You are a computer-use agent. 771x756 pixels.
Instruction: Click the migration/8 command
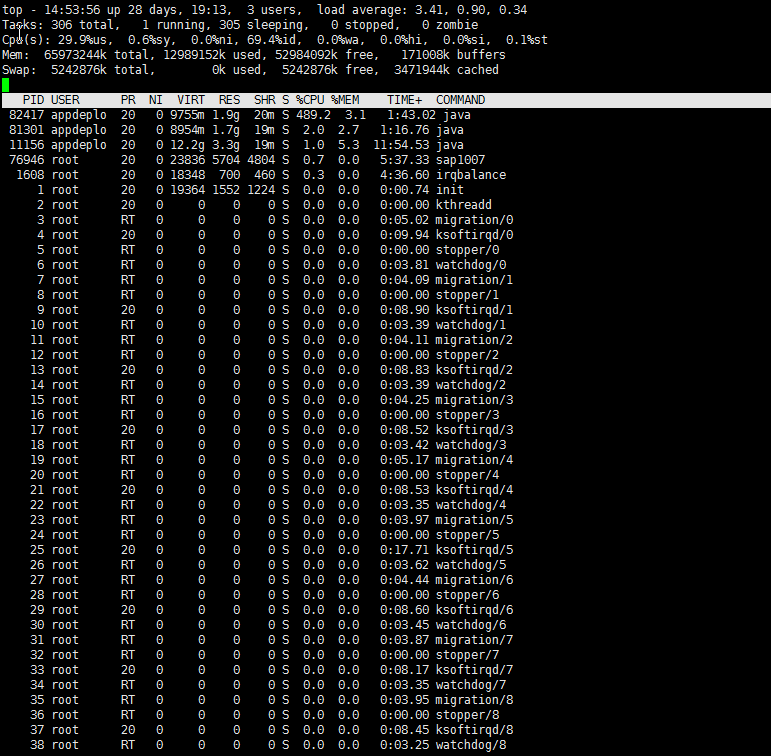click(474, 700)
